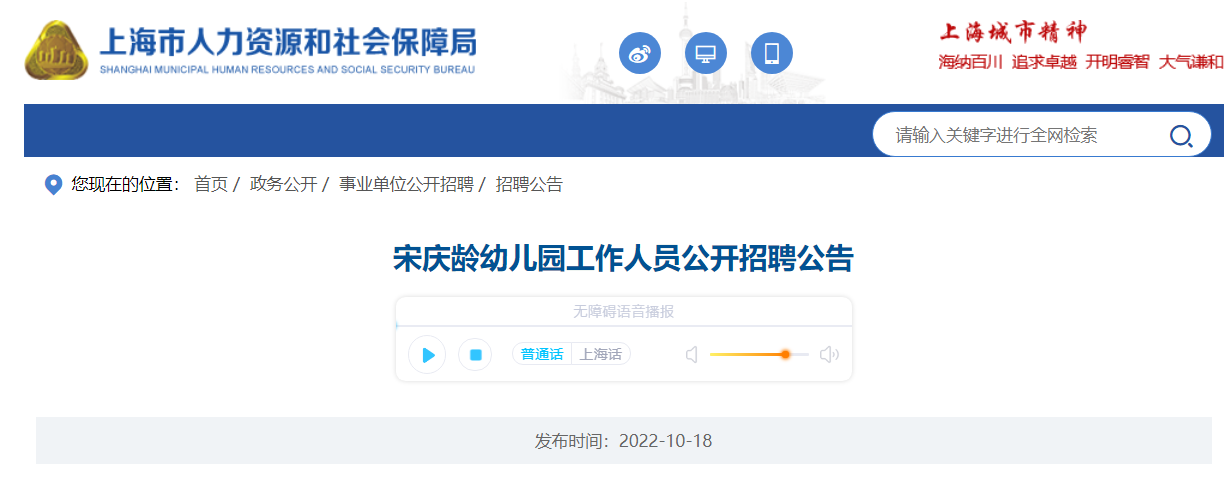Click the 上海城市精神 banner heading
The height and width of the screenshot is (482, 1232).
point(1013,32)
